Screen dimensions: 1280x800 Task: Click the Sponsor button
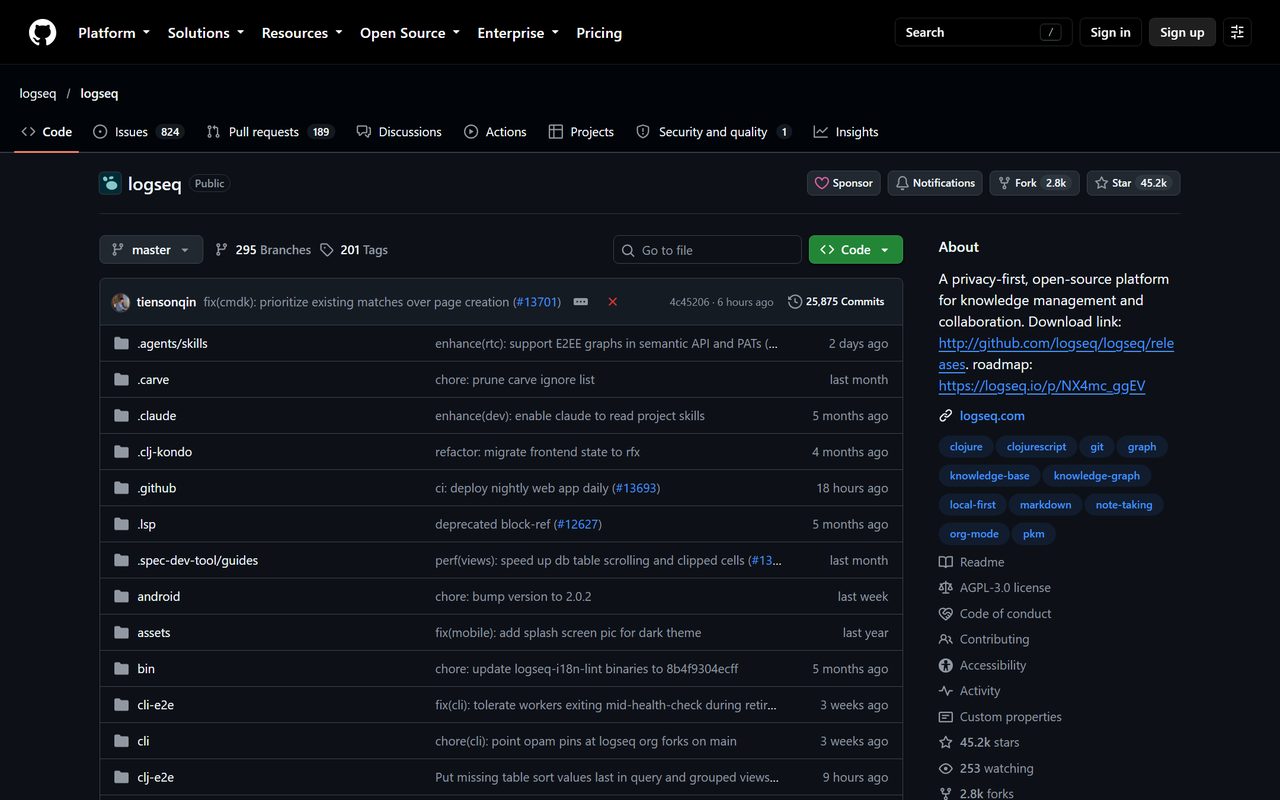coord(844,183)
